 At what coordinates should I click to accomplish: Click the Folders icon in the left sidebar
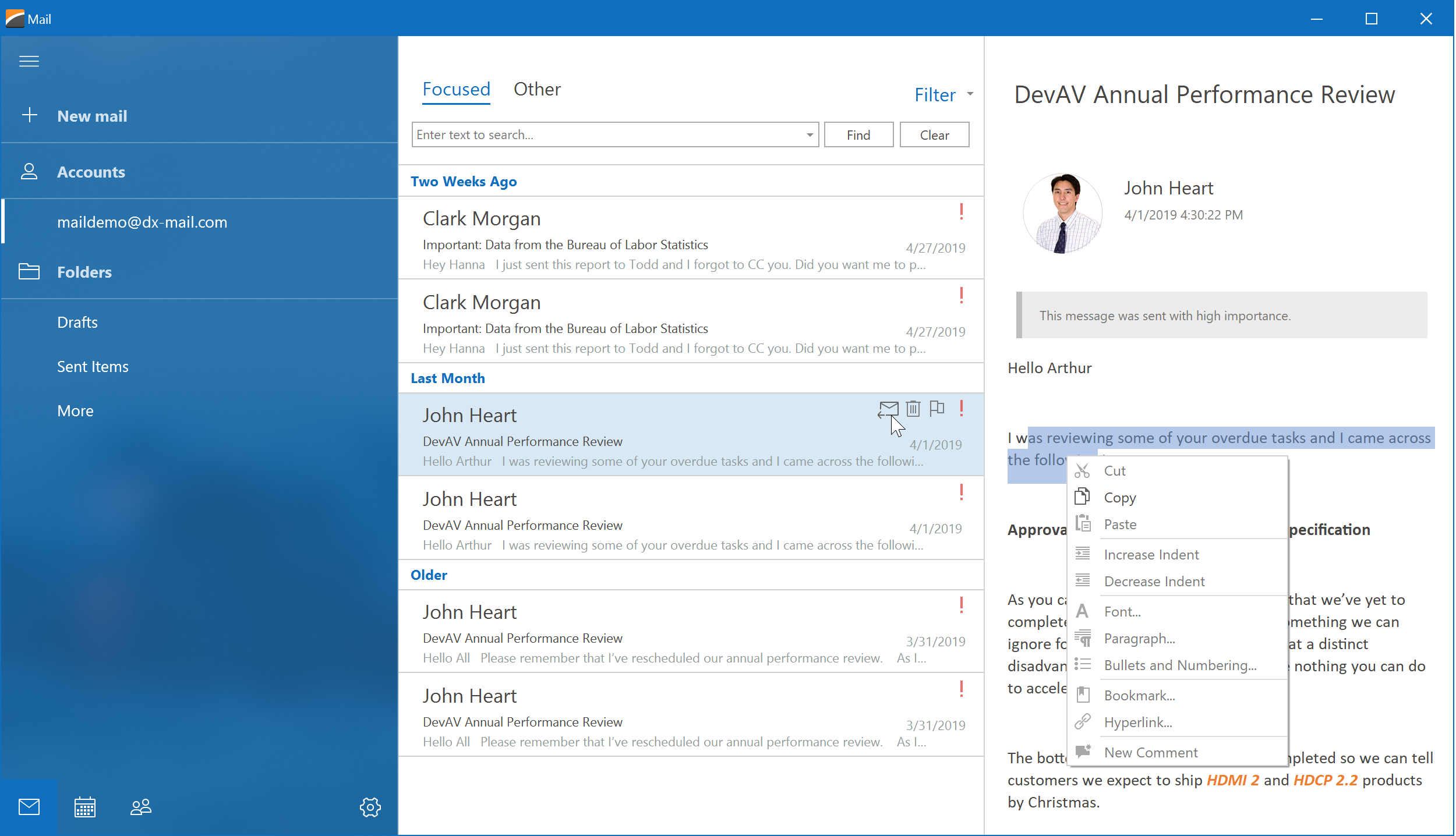(28, 271)
